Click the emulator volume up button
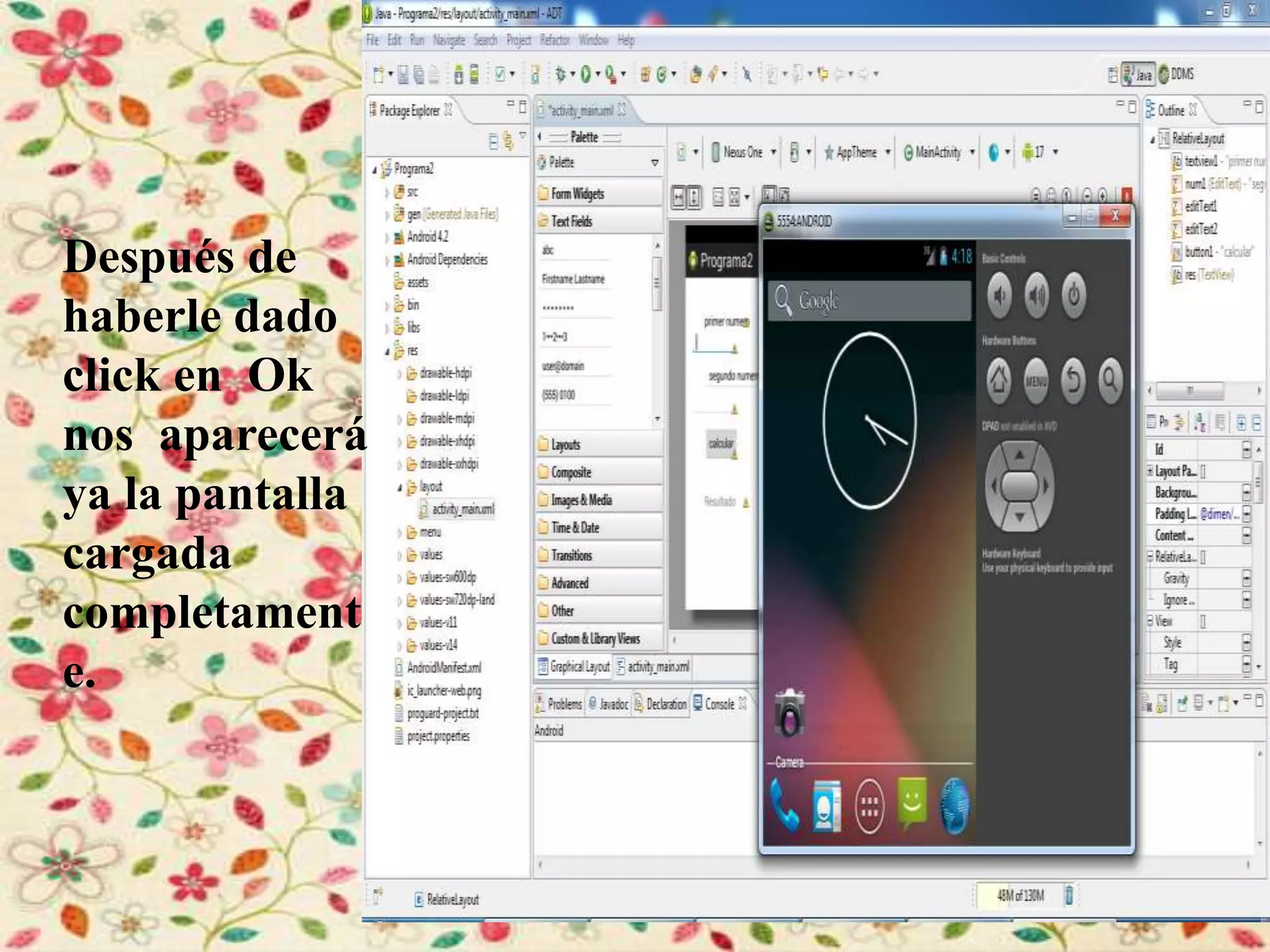1270x952 pixels. [1036, 296]
